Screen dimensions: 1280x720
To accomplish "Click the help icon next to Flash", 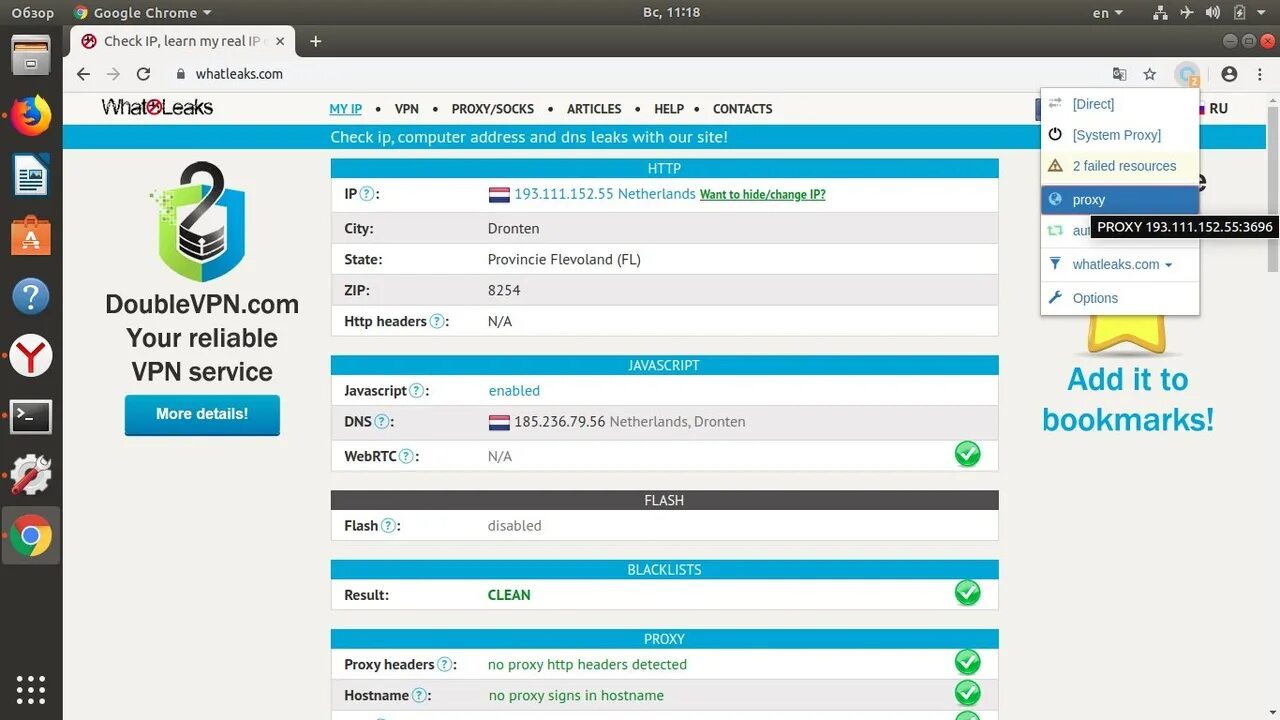I will point(388,526).
